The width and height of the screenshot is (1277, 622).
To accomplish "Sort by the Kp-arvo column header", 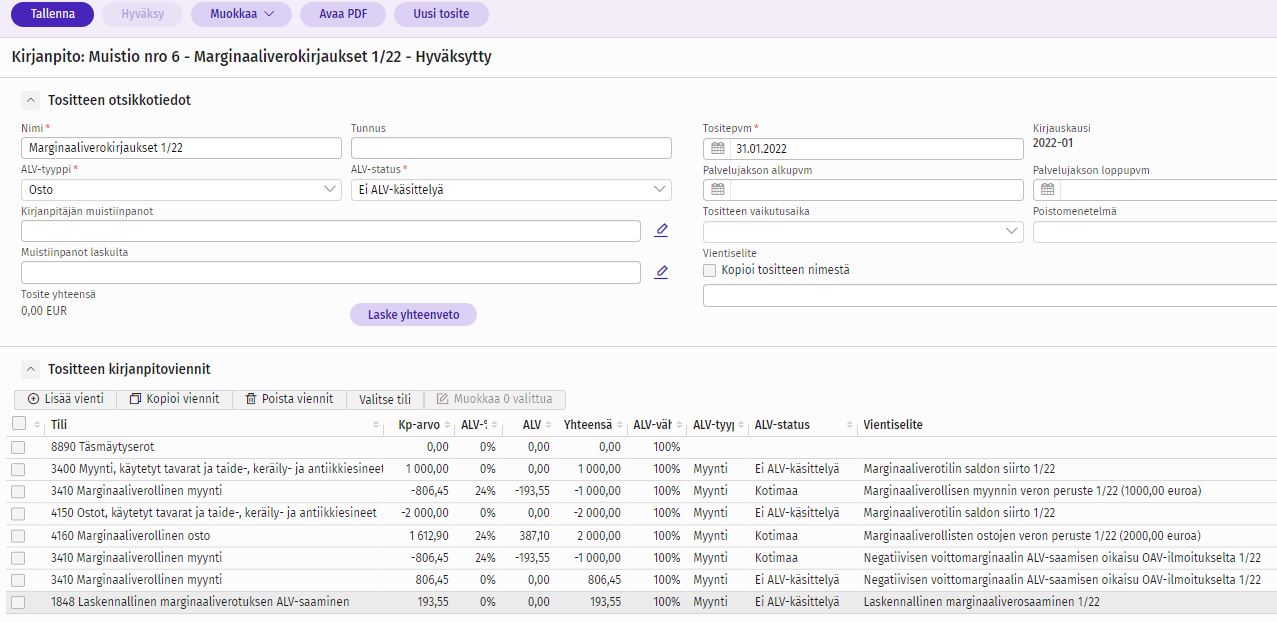I will coord(419,425).
